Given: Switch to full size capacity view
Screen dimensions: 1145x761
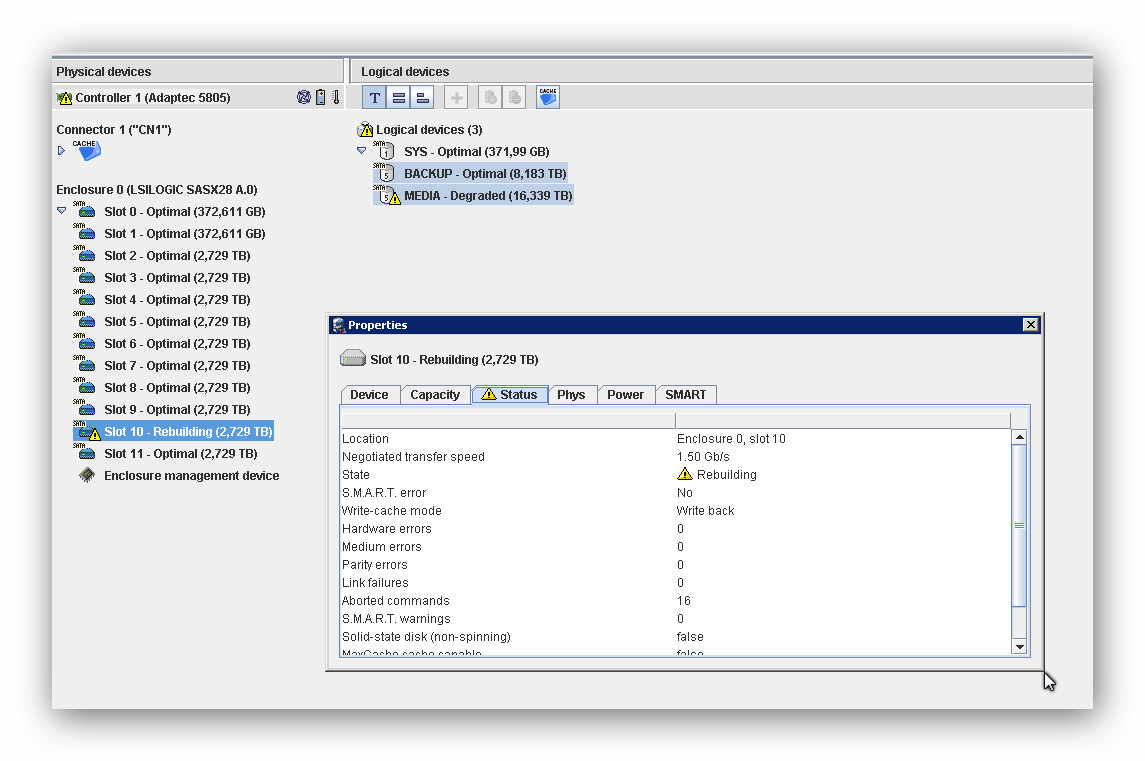Looking at the screenshot, I should pos(398,97).
